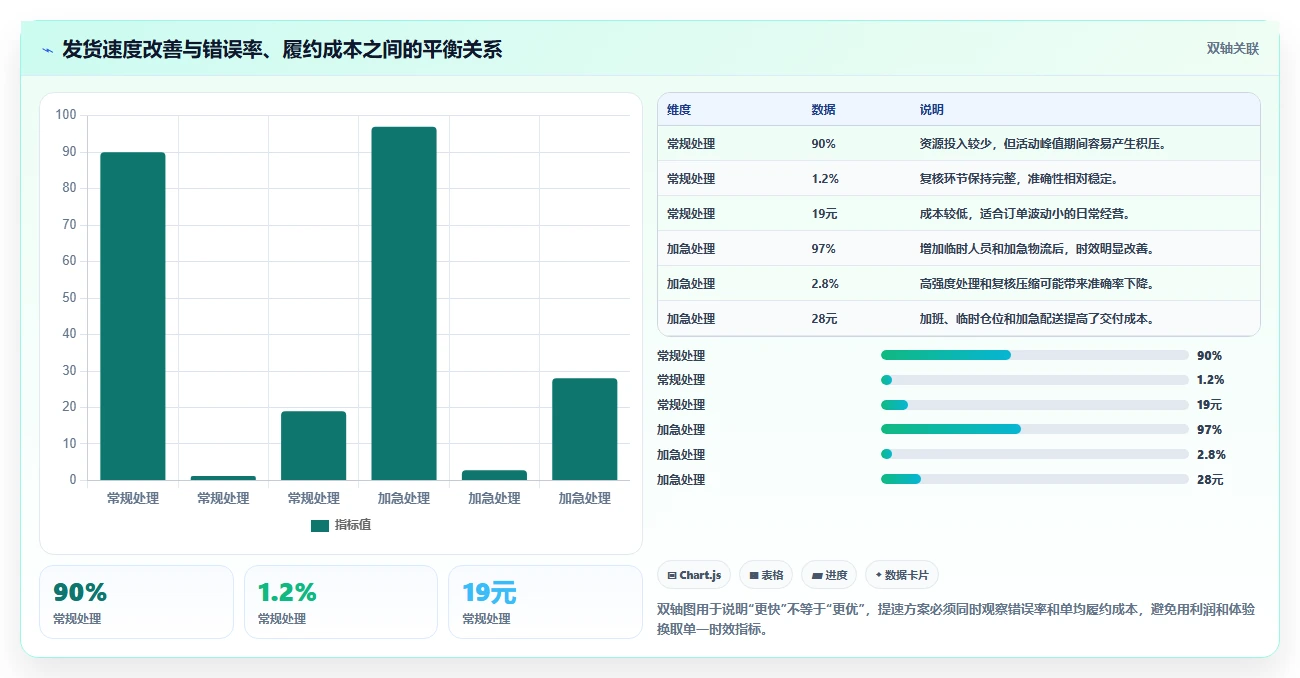The image size is (1300, 678).
Task: Click the tiny chart bar for 1.2
Action: tap(223, 478)
